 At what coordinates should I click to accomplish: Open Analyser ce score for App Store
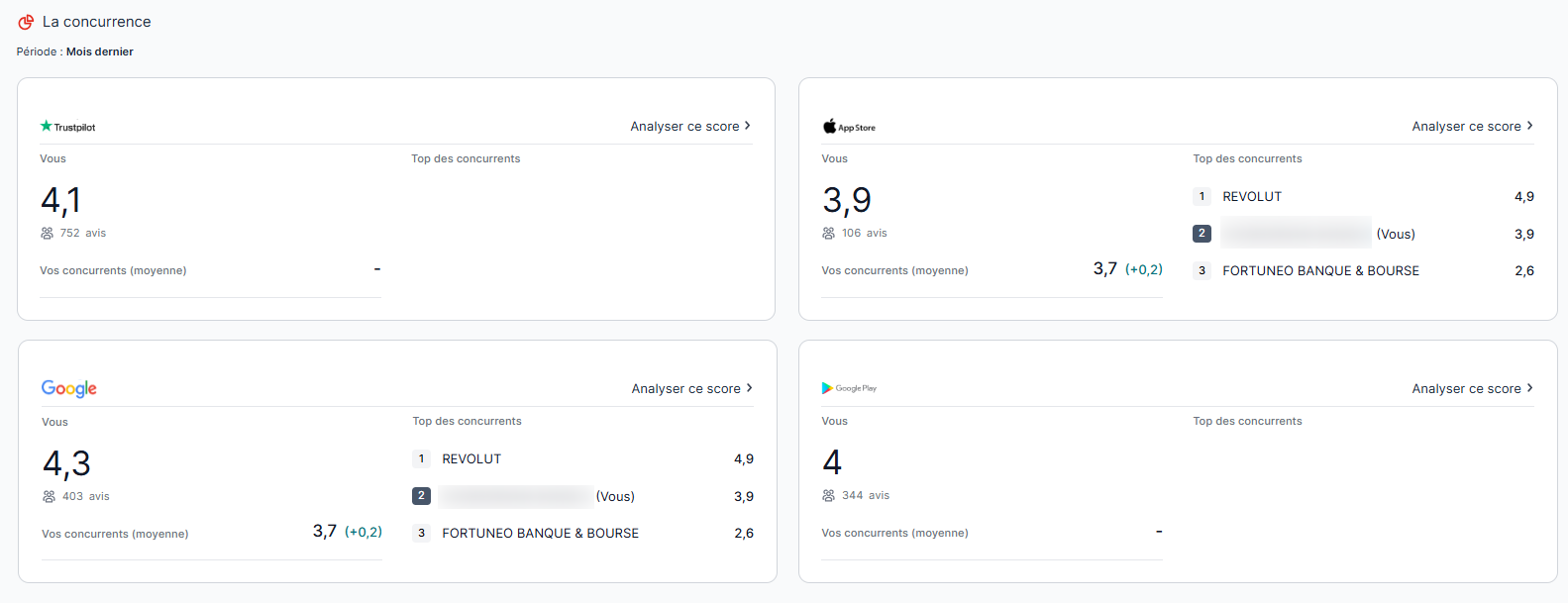(1466, 127)
